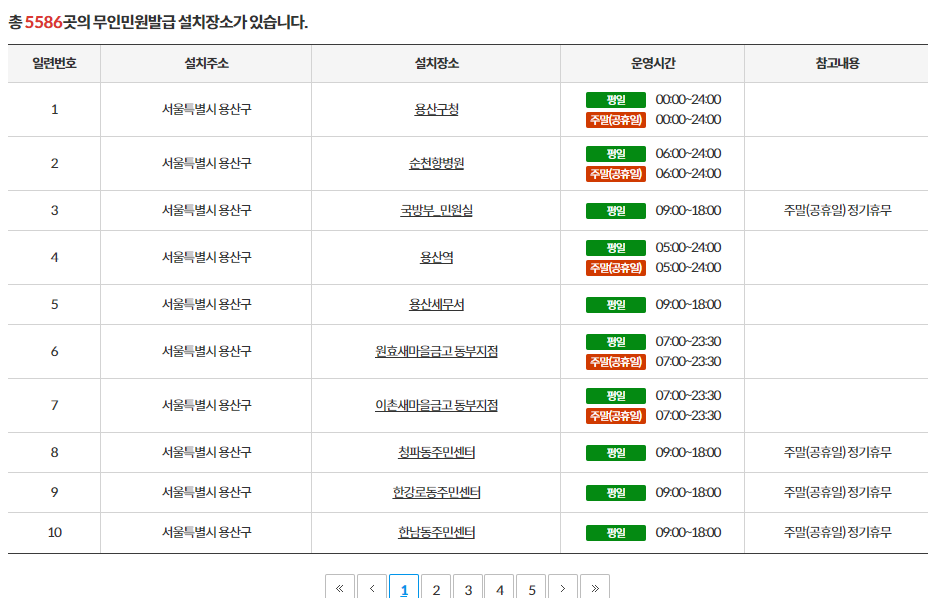Screen dimensions: 928x598
Task: Open the 한남동주민센터 location link
Action: click(436, 532)
